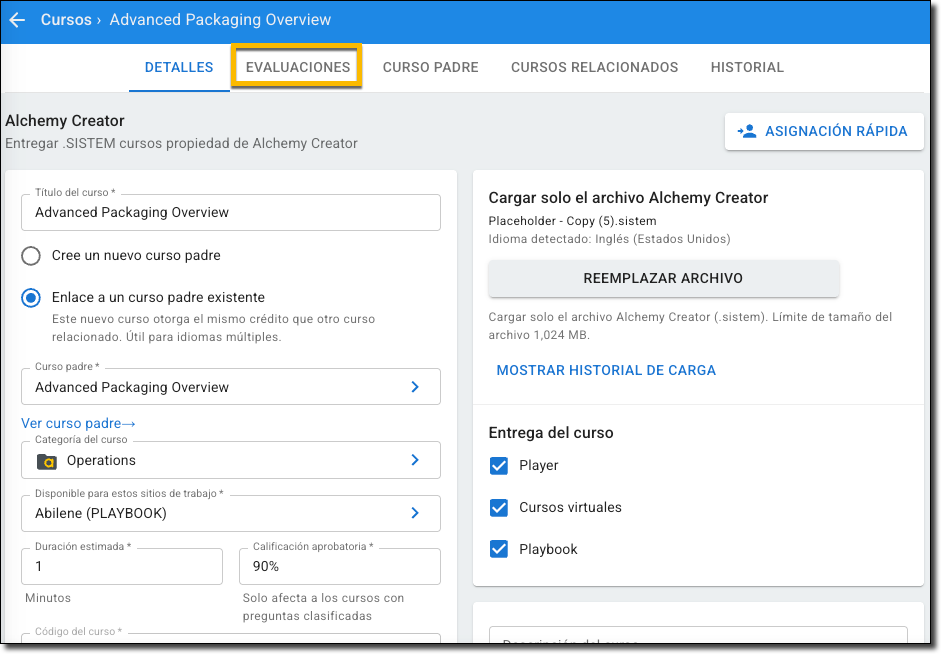The height and width of the screenshot is (654, 941).
Task: Click 'Advanced Packaging Overview' in the header breadcrumb
Action: (220, 20)
